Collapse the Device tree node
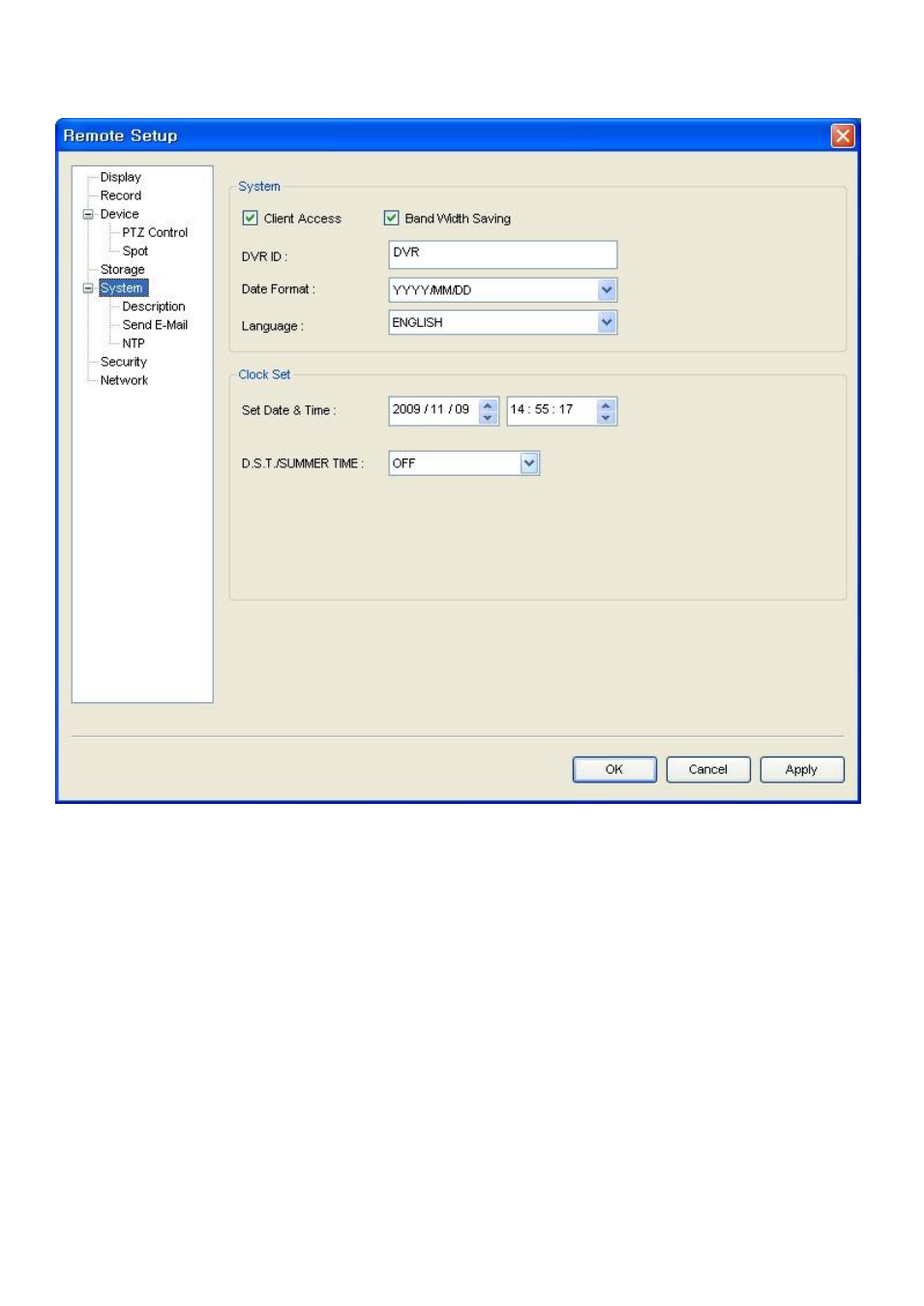Screen dimensions: 924x1306 point(88,215)
